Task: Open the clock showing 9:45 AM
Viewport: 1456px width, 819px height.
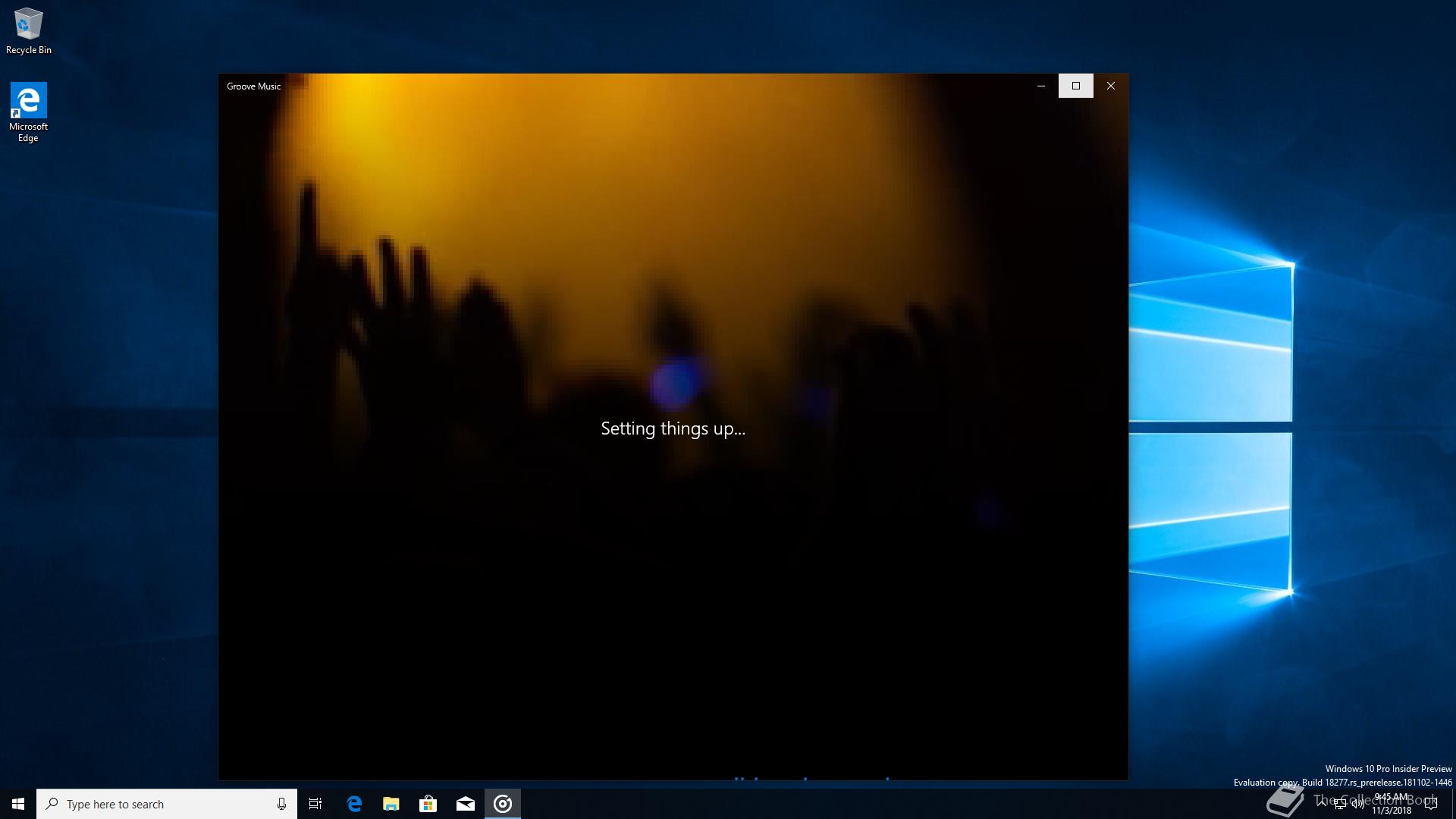Action: click(1392, 804)
